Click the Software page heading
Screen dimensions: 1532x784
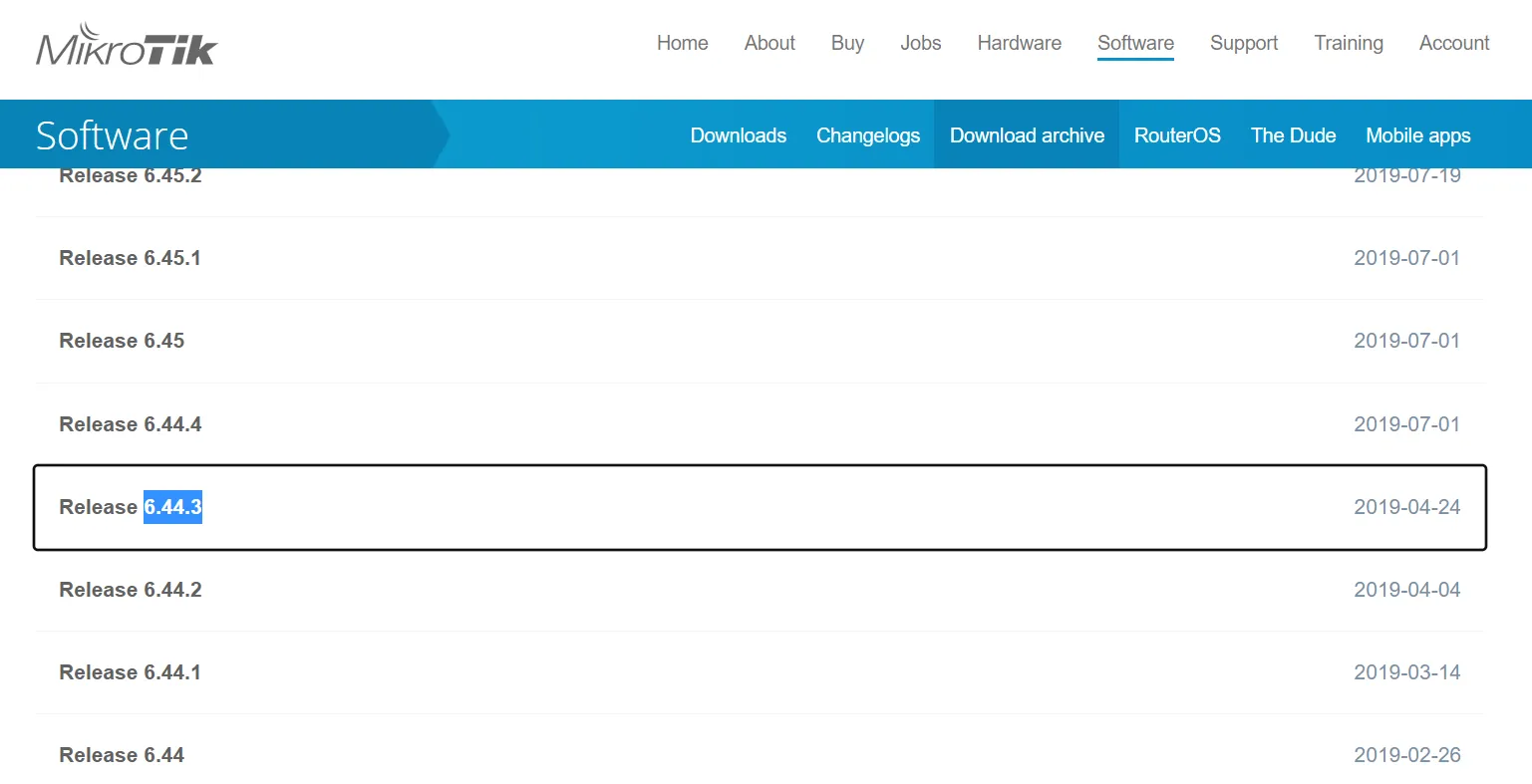pos(112,135)
